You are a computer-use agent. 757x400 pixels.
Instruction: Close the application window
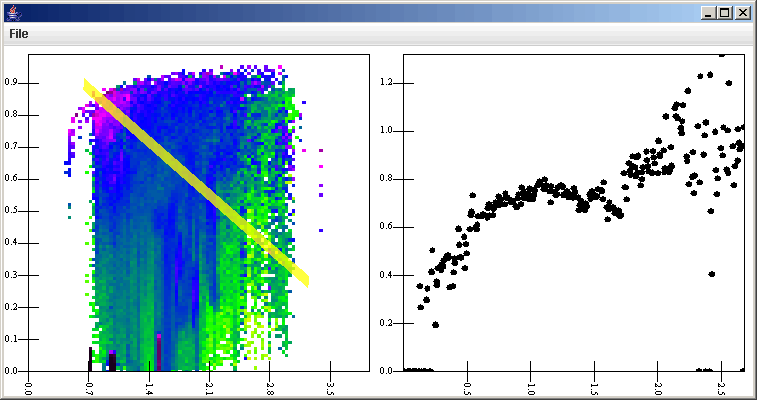(742, 14)
